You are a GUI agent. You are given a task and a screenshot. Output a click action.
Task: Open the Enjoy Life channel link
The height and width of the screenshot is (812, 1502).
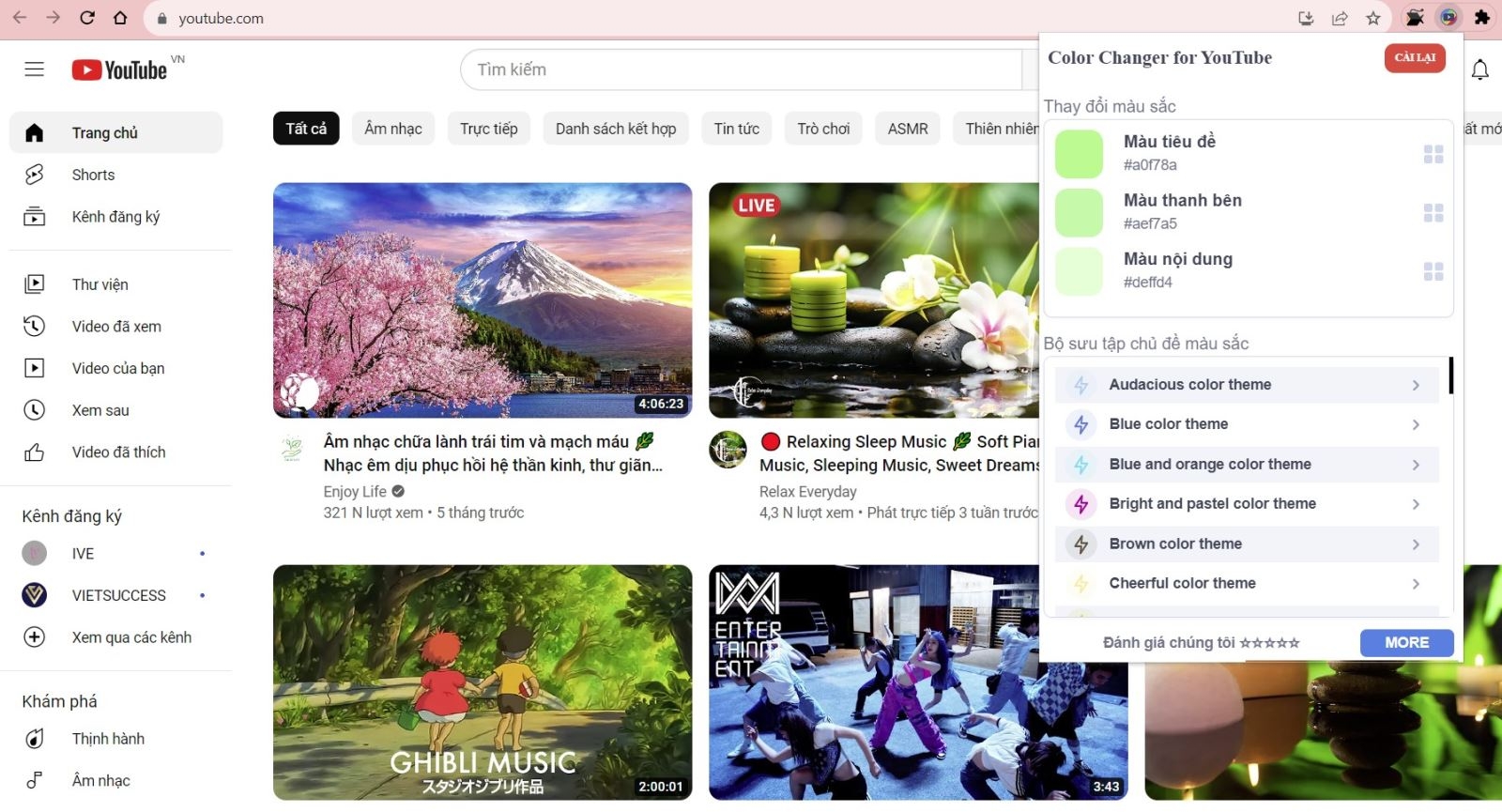pos(355,492)
